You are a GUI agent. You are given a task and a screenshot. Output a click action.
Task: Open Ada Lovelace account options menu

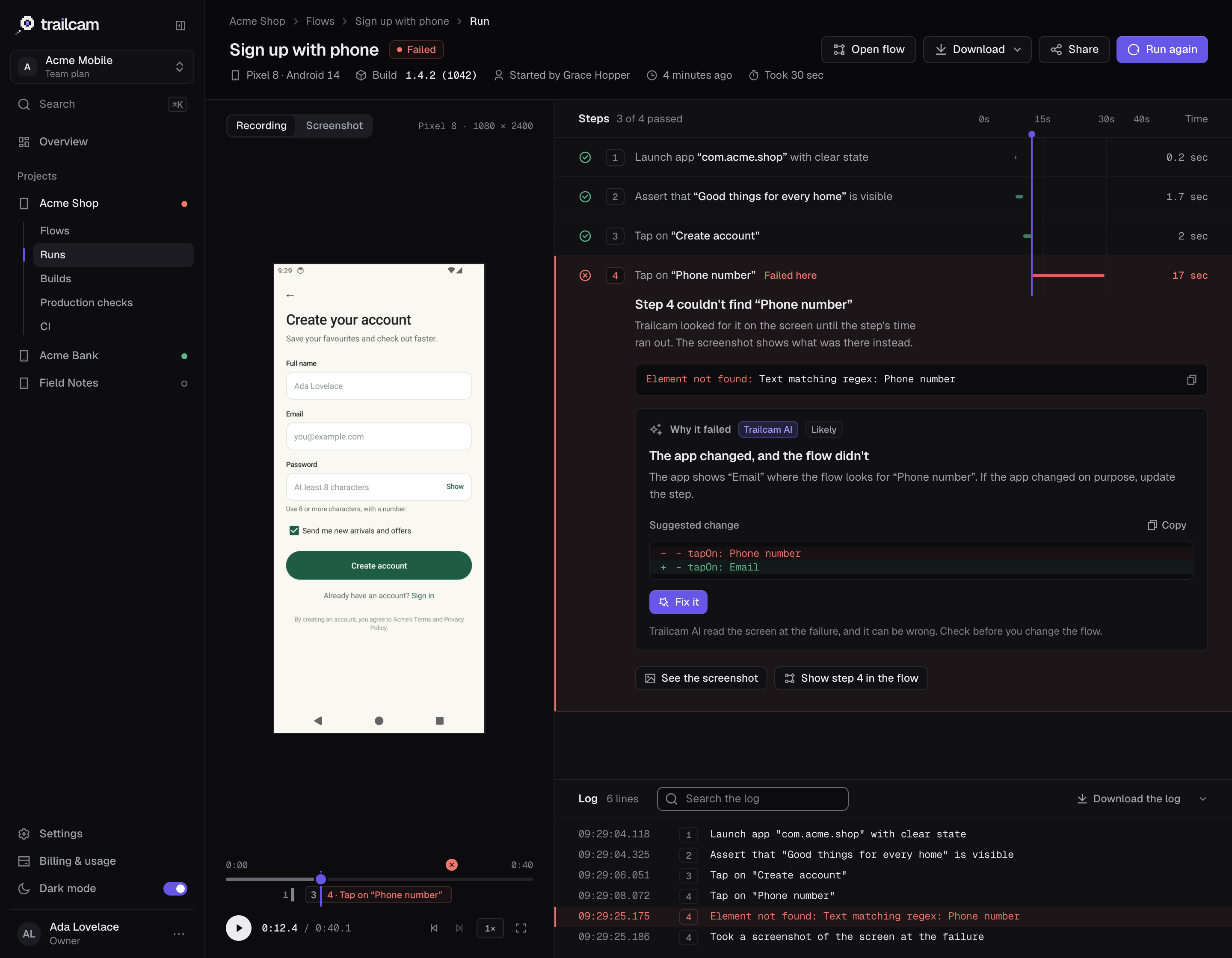coord(179,934)
